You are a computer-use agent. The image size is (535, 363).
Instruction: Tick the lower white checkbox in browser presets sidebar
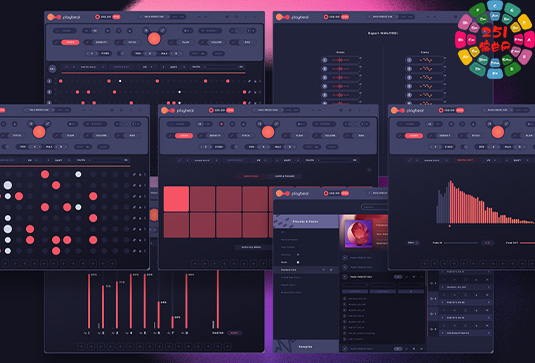(298, 262)
